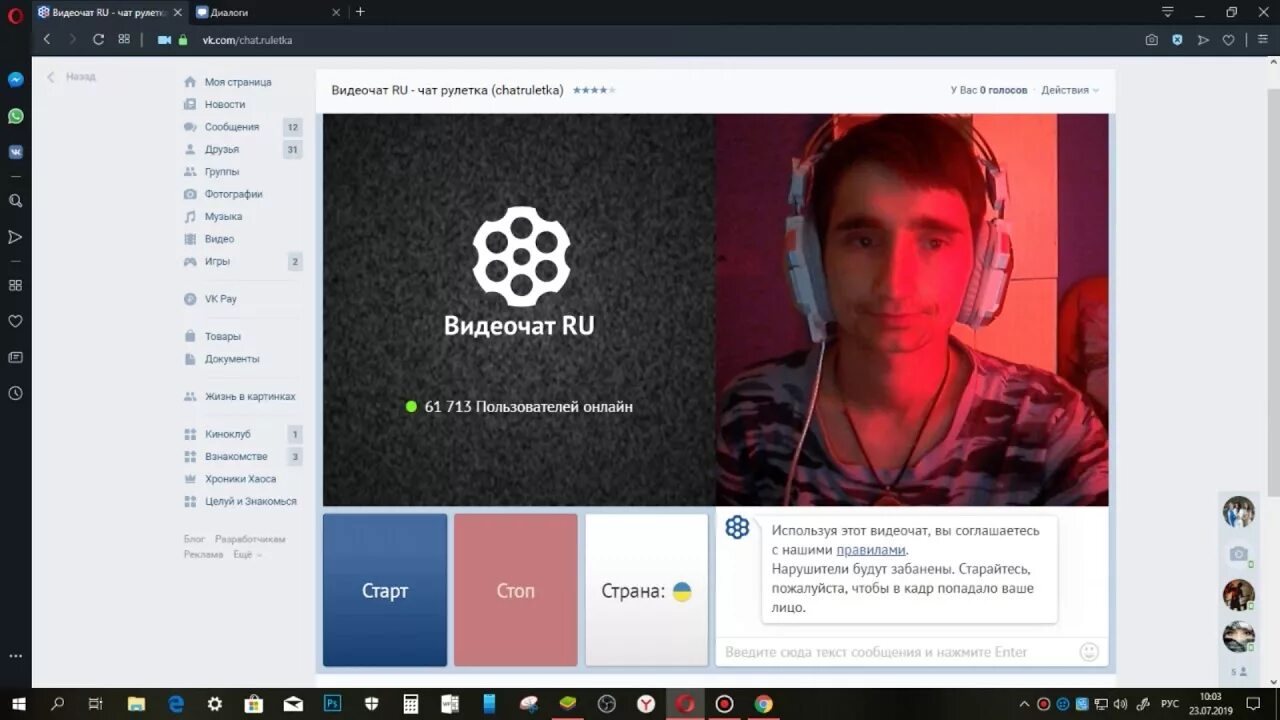Screen dimensions: 1280x720
Task: Click the top chat avatar on right edge
Action: [1239, 512]
